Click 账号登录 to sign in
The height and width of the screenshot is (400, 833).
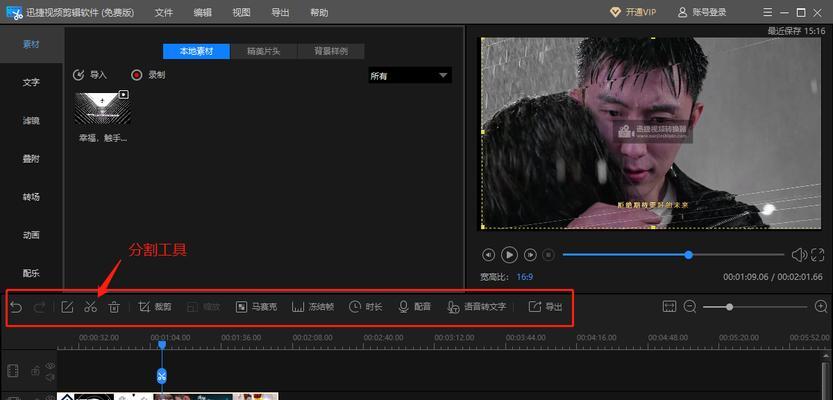click(702, 12)
